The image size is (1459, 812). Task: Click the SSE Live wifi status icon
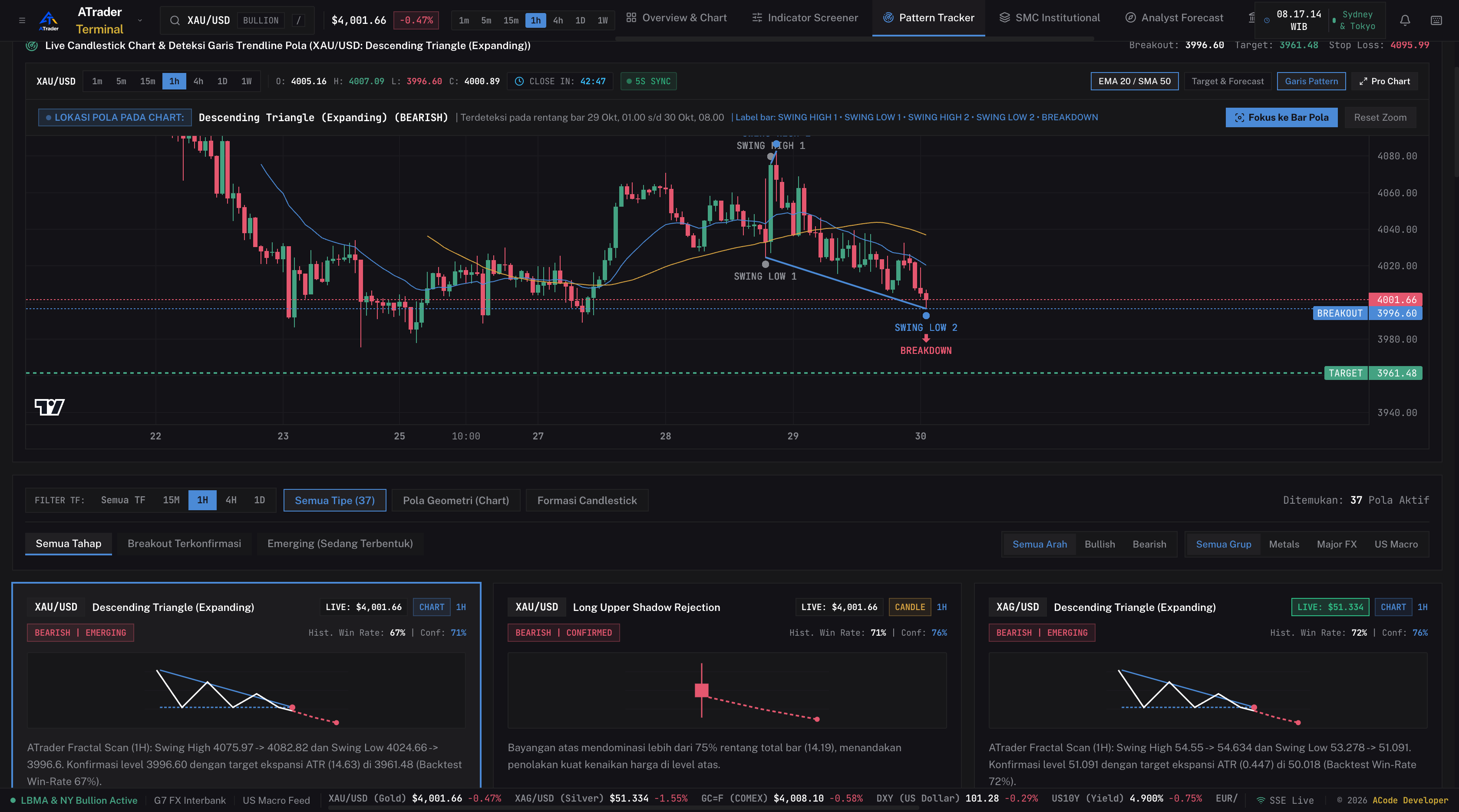click(1261, 800)
